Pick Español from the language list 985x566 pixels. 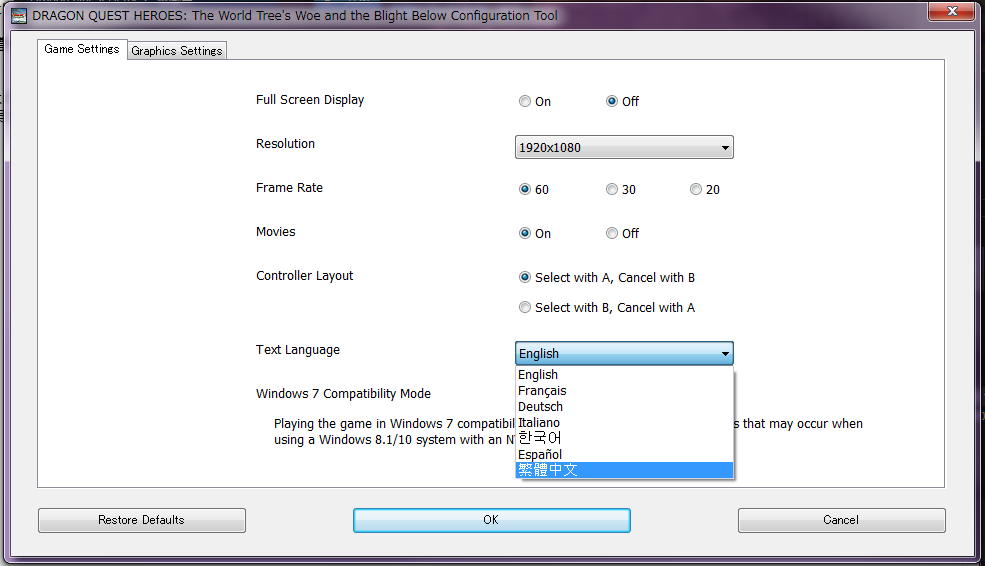tap(624, 454)
